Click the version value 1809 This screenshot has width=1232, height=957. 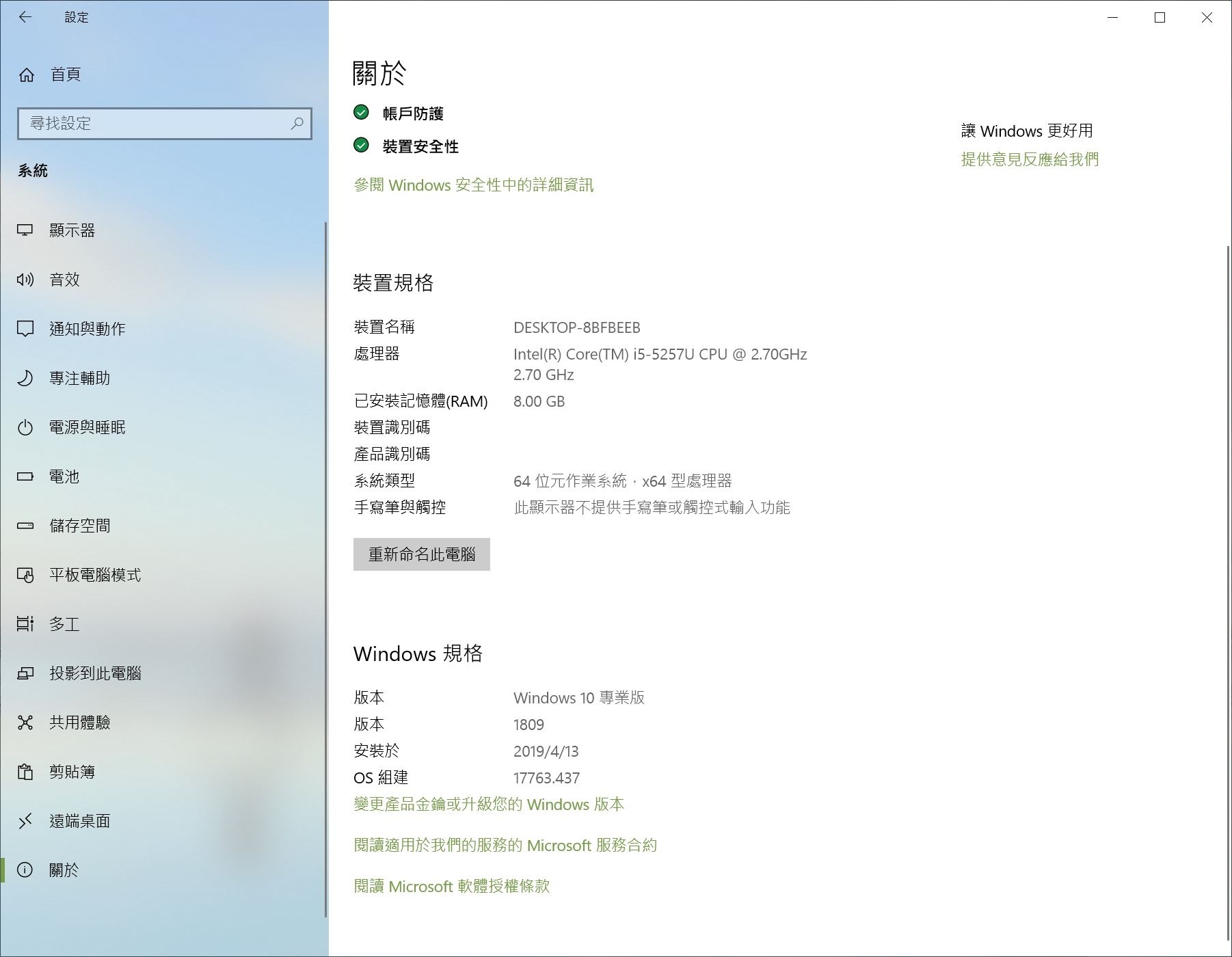click(528, 725)
